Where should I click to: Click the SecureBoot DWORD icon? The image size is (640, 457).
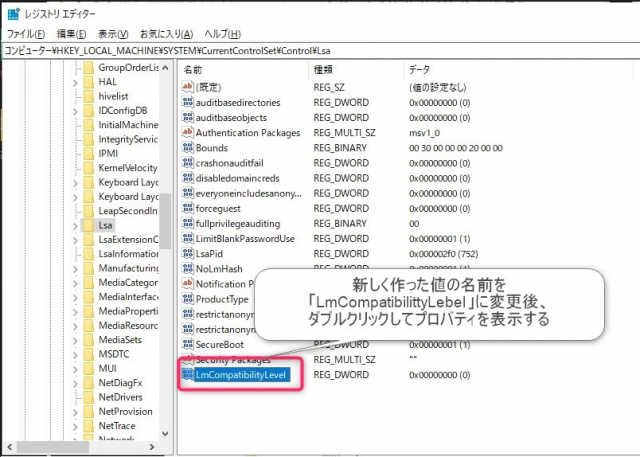187,344
